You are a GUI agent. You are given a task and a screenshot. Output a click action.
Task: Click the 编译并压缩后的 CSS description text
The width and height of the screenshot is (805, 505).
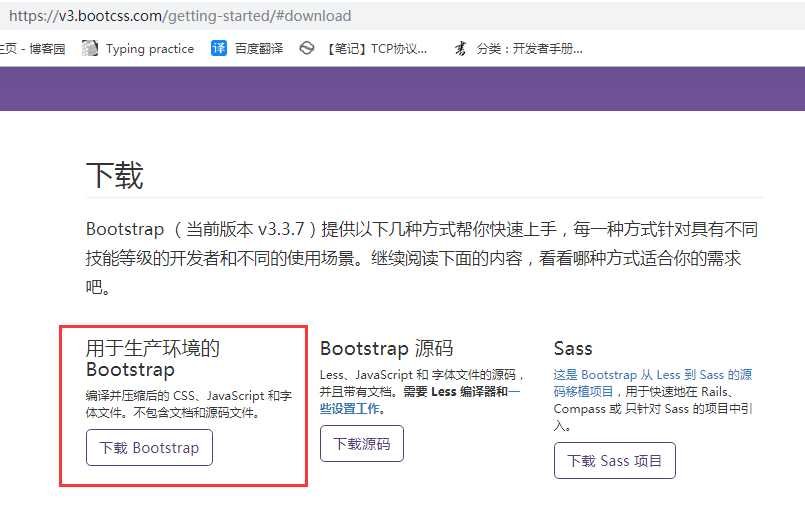click(189, 404)
